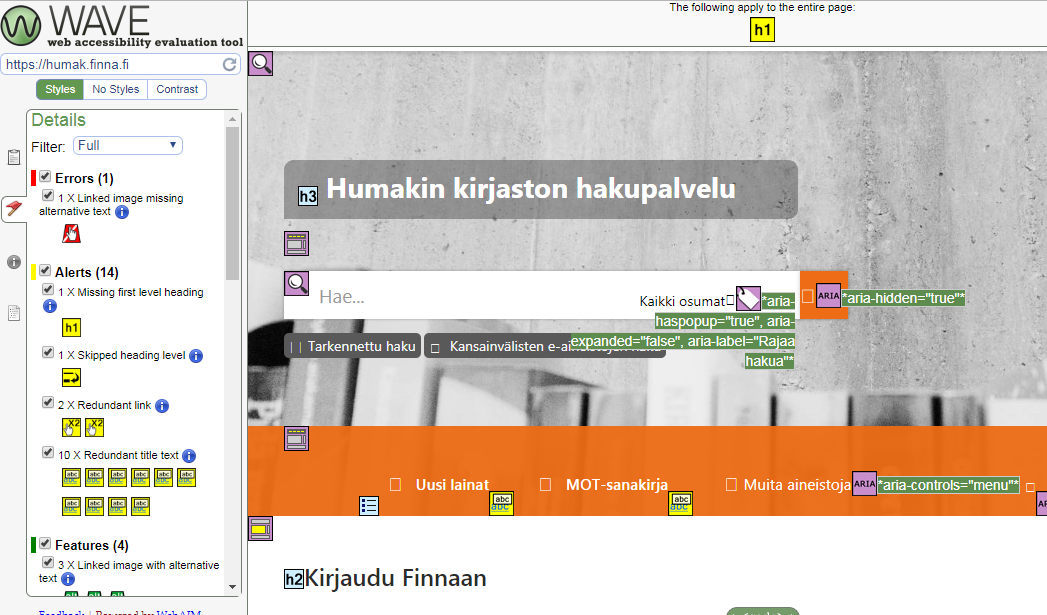
Task: Open the Kansainvälisten e-aineistojen haku link
Action: [545, 346]
